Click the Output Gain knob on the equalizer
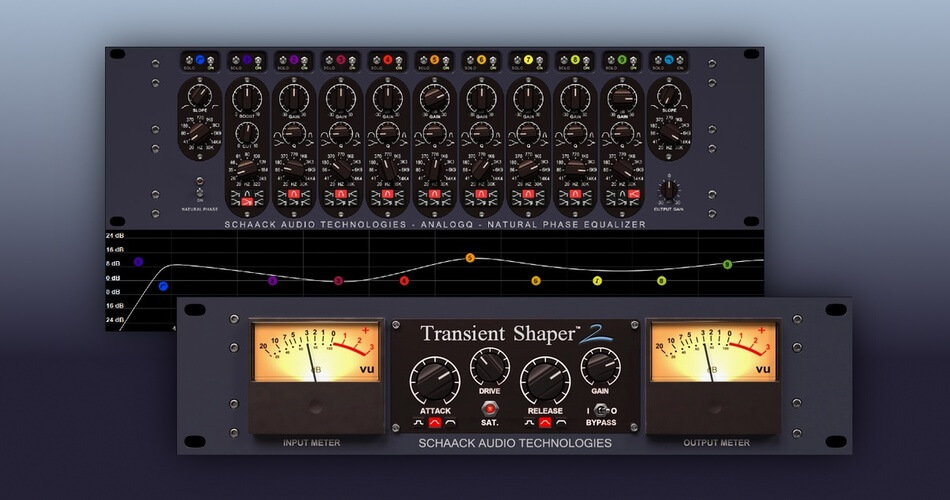Viewport: 950px width, 500px height. click(670, 188)
